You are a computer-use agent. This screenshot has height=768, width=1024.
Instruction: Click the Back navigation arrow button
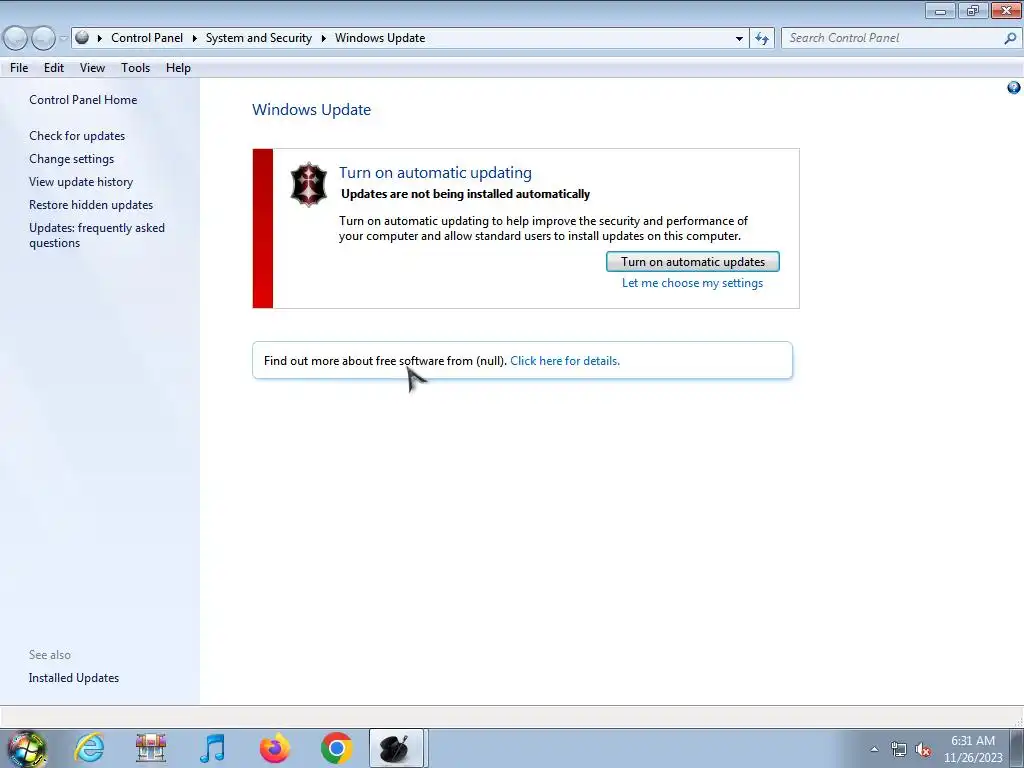[16, 39]
